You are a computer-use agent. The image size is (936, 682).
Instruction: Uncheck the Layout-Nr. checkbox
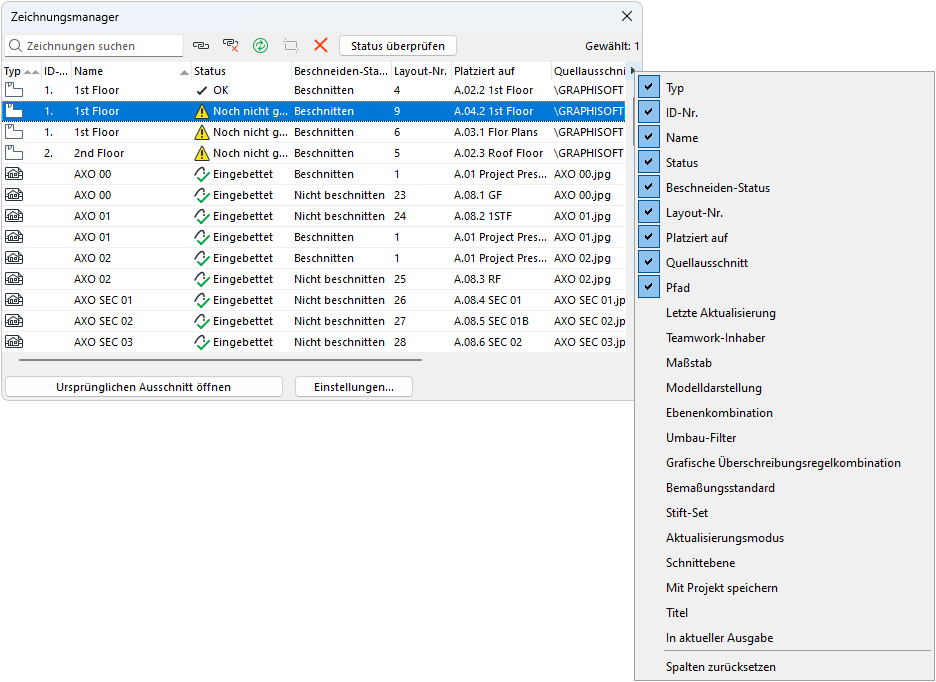648,213
